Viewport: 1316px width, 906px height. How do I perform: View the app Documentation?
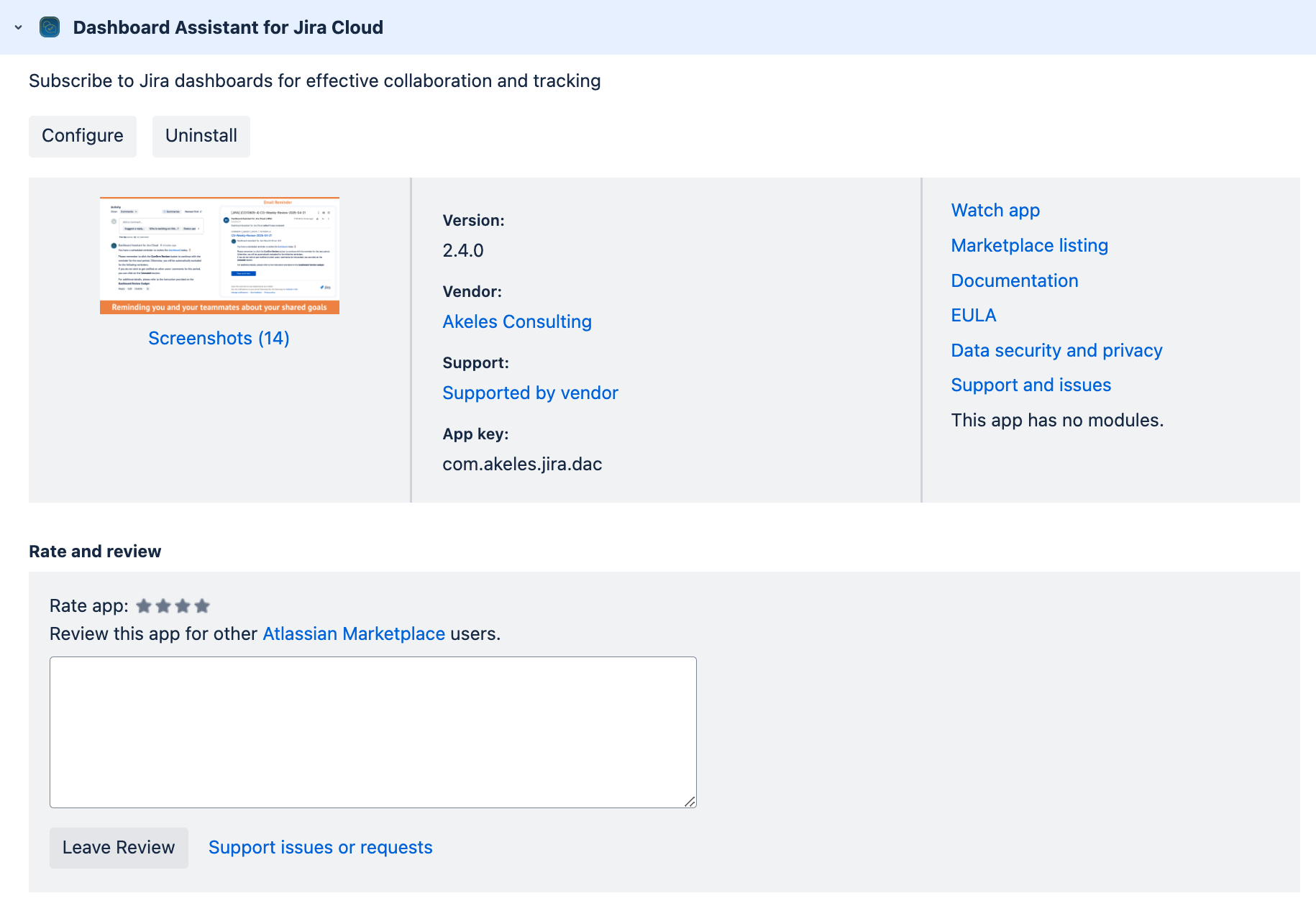tap(1014, 280)
